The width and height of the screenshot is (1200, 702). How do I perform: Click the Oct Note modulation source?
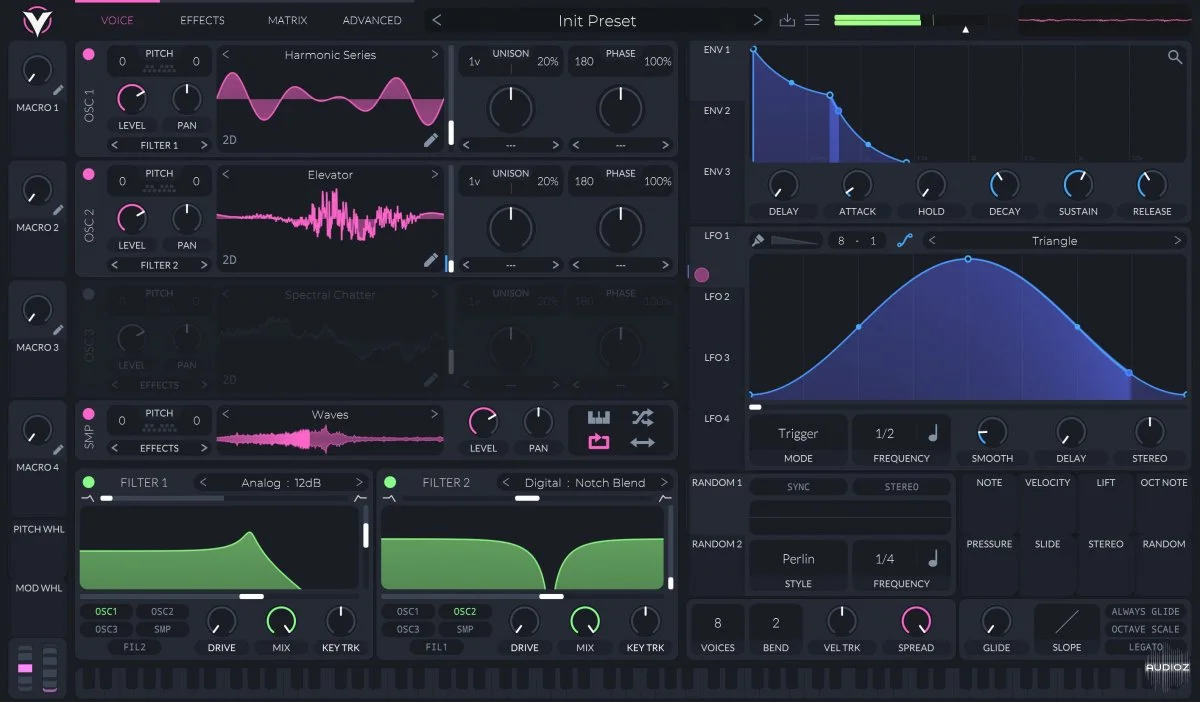point(1164,483)
